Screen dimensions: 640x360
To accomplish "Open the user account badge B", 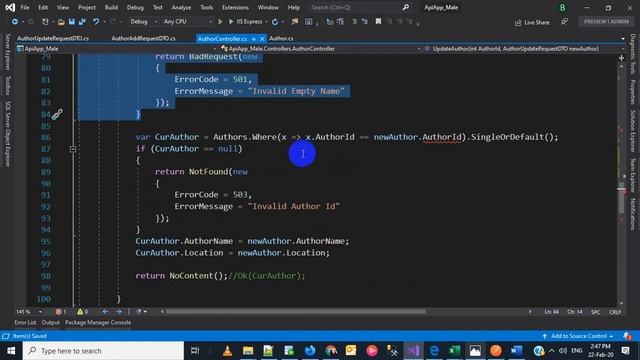I will [x=562, y=7].
